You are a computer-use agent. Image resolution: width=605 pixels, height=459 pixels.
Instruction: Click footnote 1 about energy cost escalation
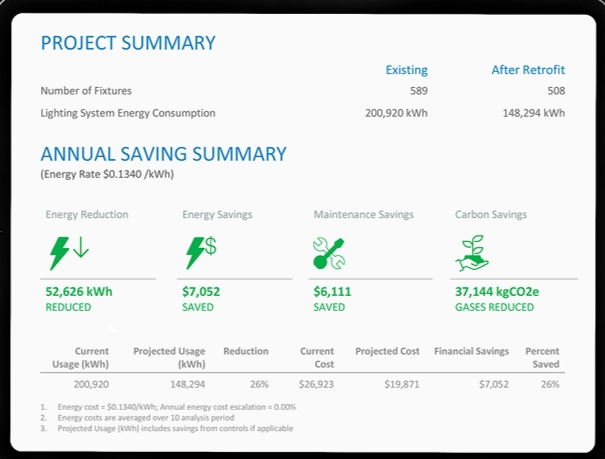pyautogui.click(x=168, y=407)
